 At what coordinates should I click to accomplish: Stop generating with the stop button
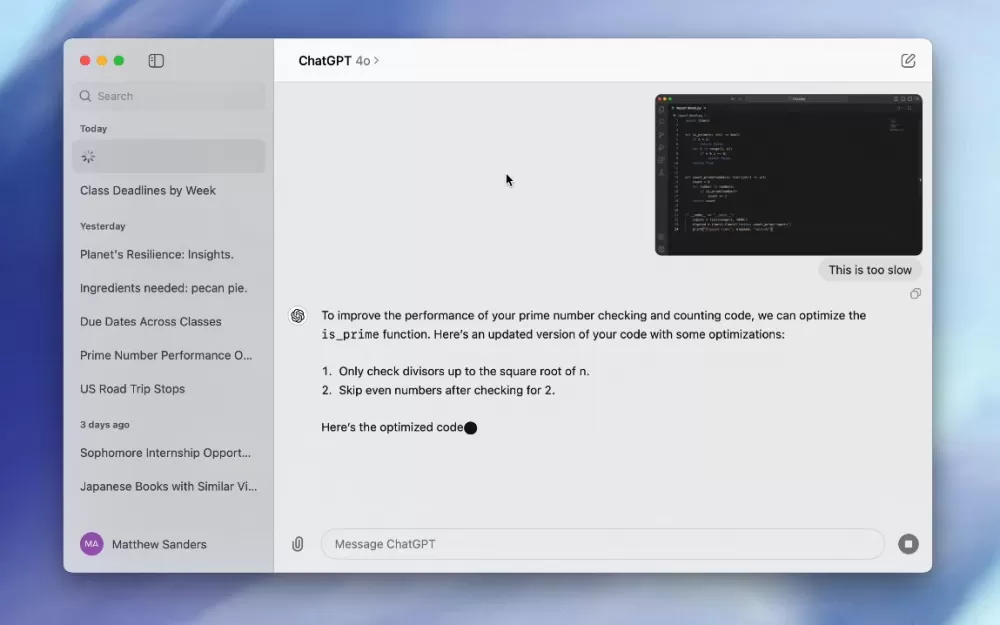(x=908, y=544)
